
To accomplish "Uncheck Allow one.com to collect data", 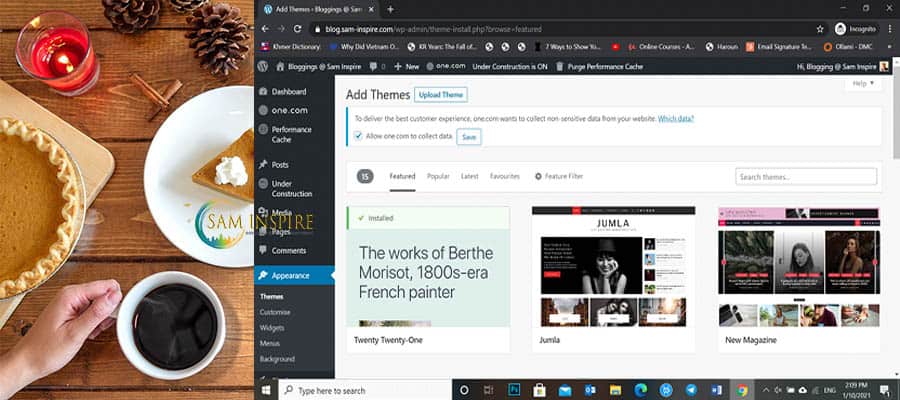I will click(x=359, y=135).
